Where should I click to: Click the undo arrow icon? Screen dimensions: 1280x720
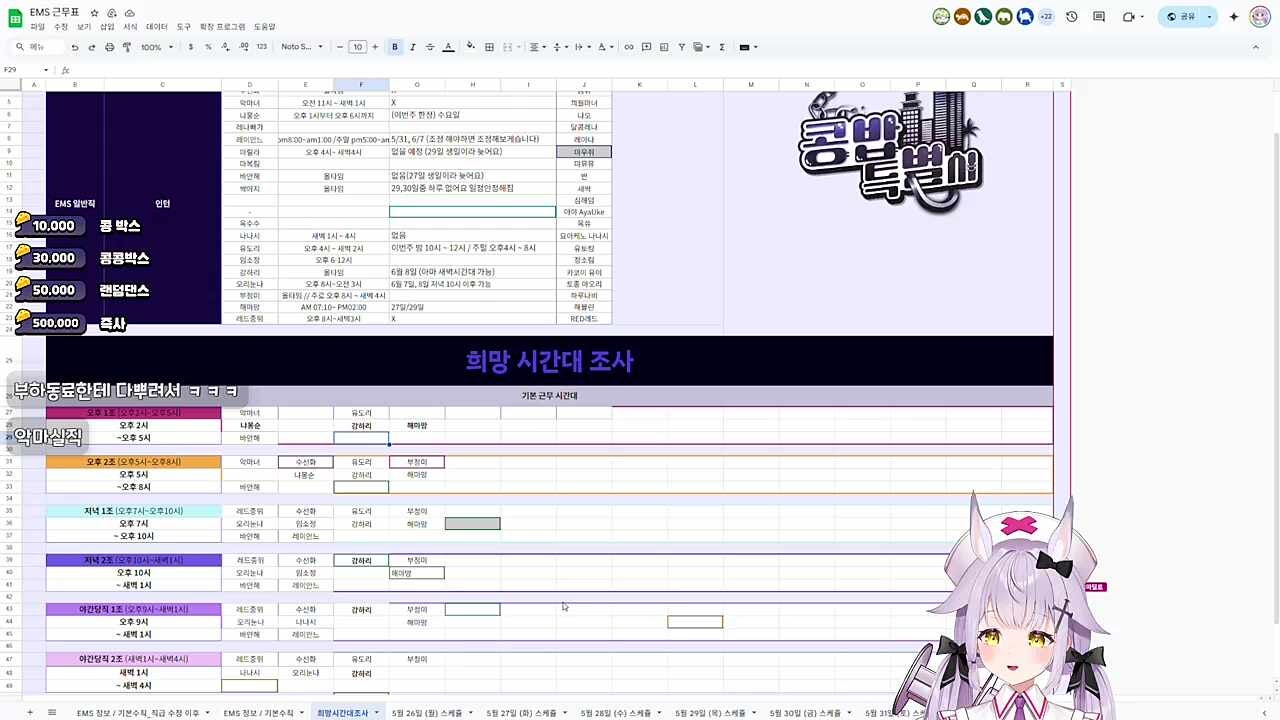[x=74, y=47]
